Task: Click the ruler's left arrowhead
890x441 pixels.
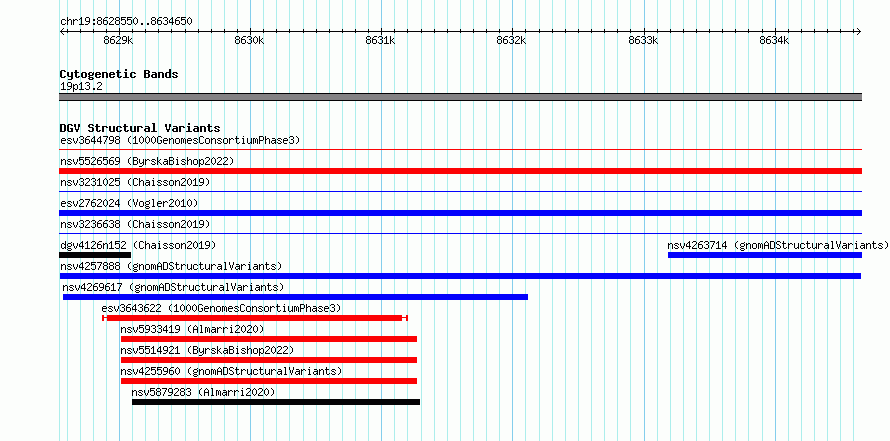Action: [62, 31]
